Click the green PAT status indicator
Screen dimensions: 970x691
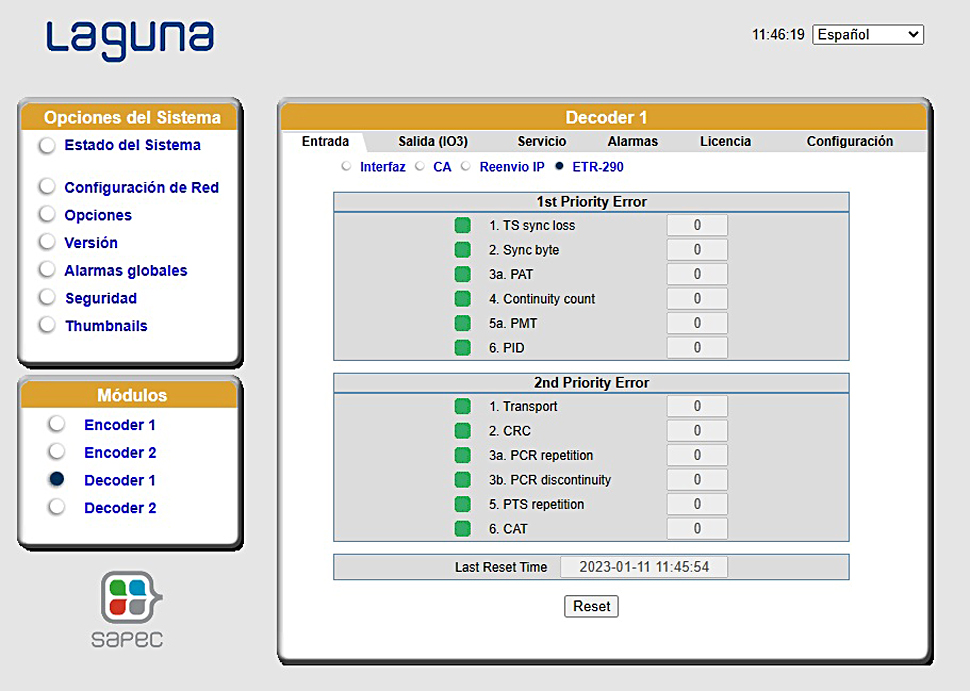463,274
